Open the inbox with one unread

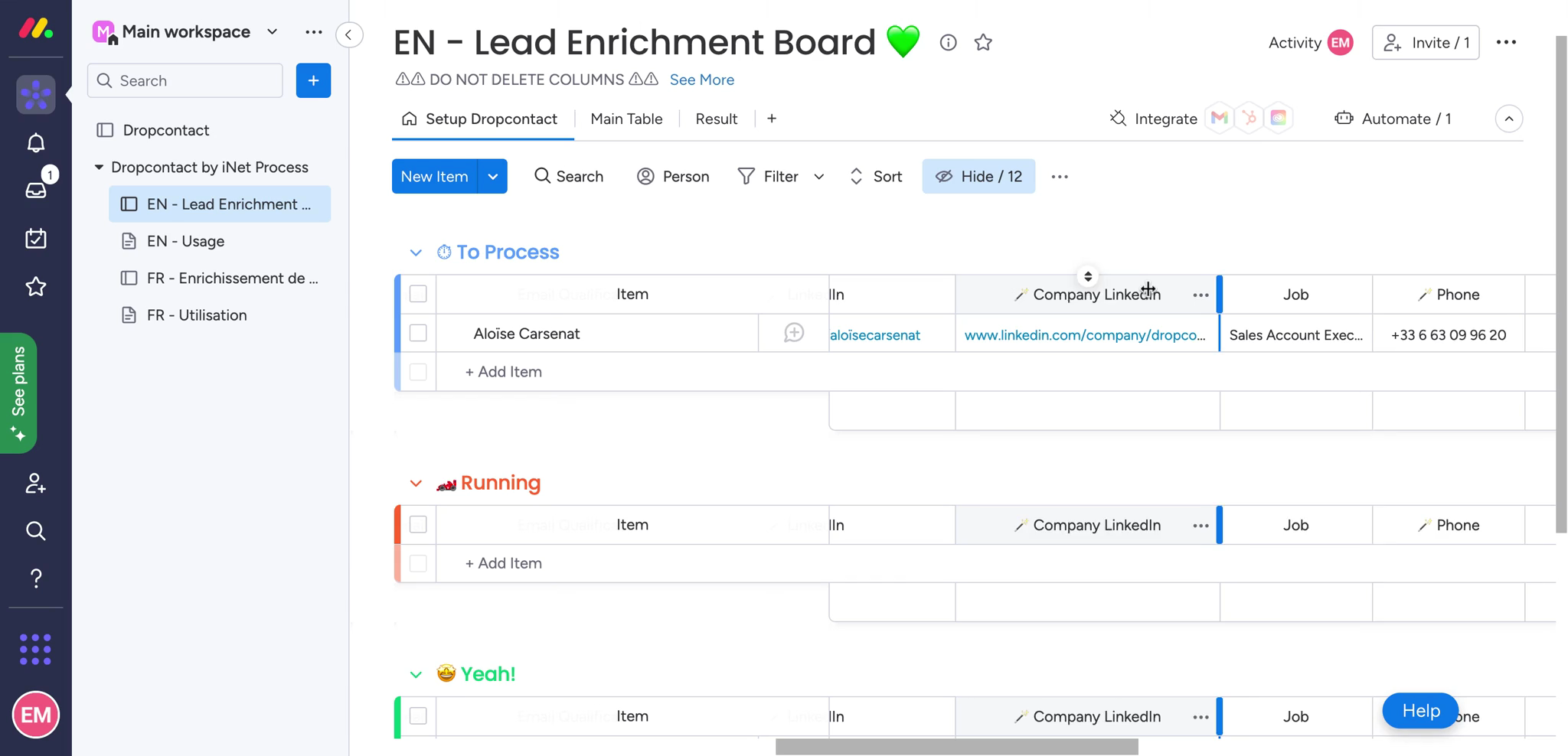36,190
